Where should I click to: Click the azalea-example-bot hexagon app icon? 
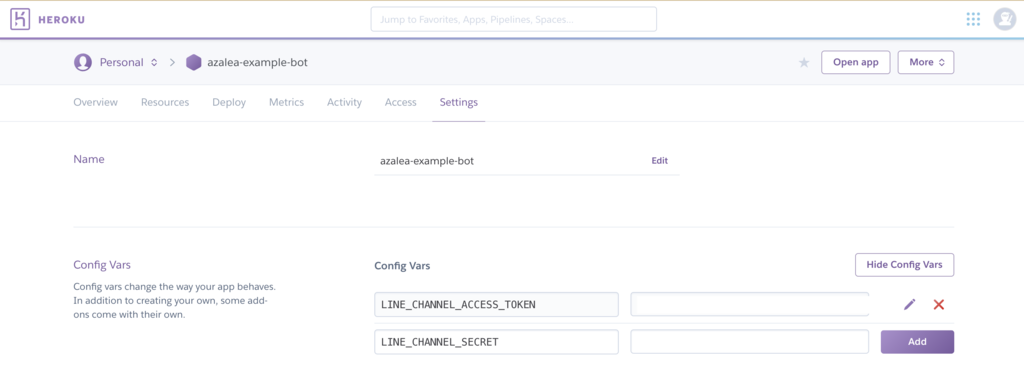tap(193, 63)
